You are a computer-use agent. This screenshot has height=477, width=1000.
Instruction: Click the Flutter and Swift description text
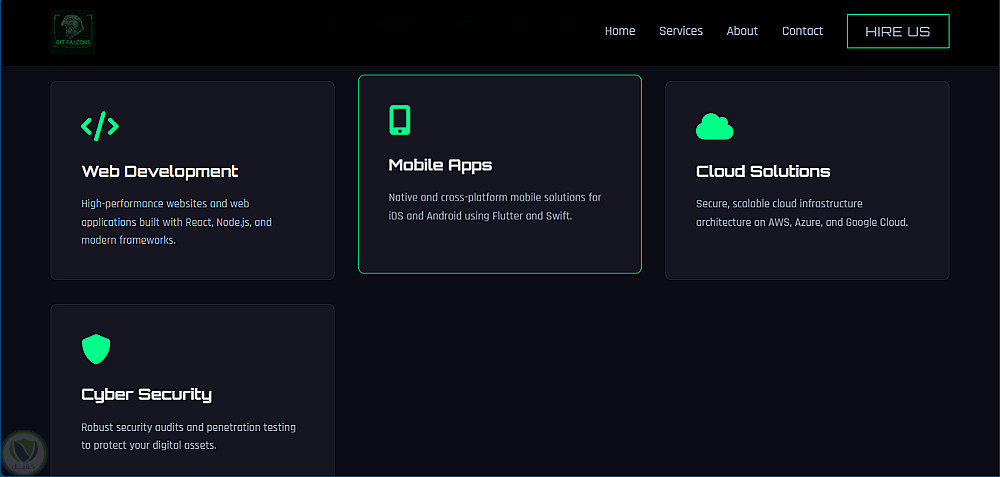pos(495,206)
